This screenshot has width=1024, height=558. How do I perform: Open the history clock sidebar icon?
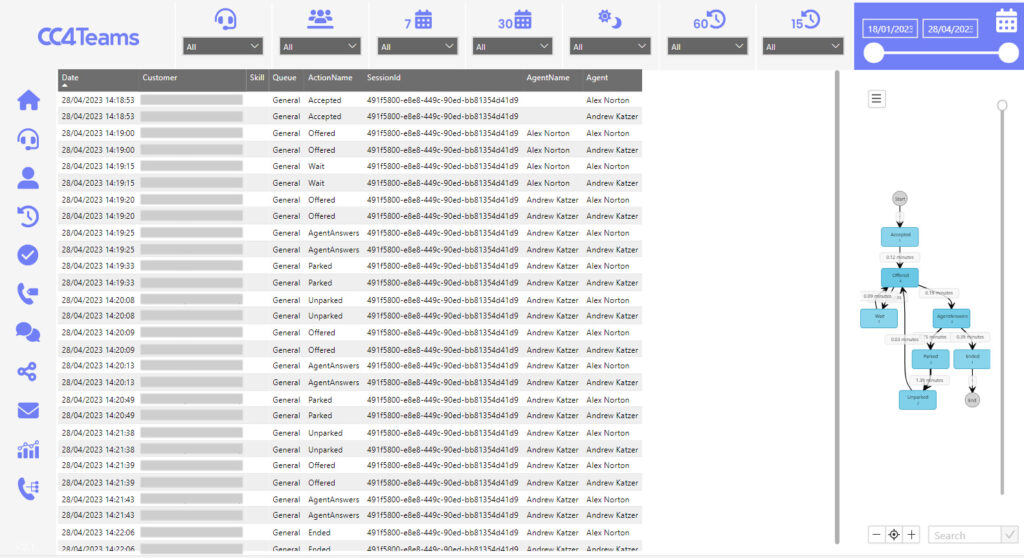[28, 216]
